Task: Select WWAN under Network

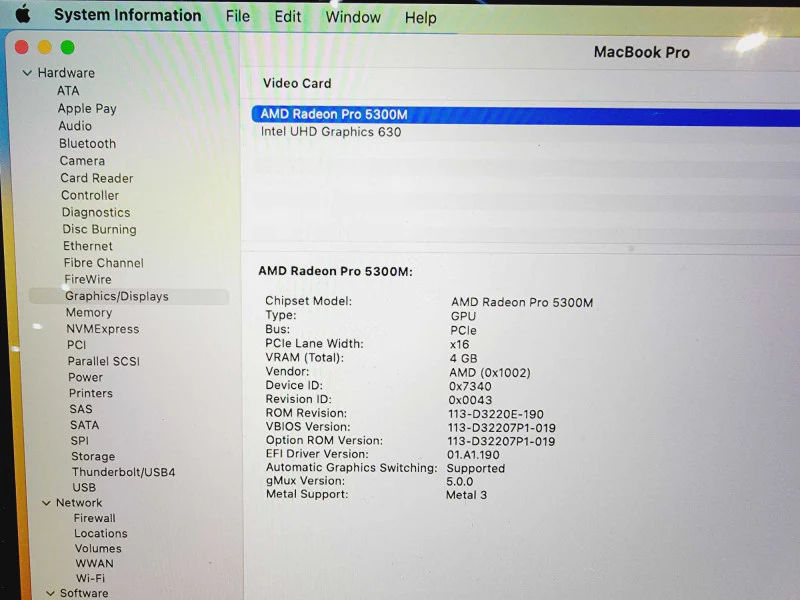Action: pyautogui.click(x=94, y=564)
